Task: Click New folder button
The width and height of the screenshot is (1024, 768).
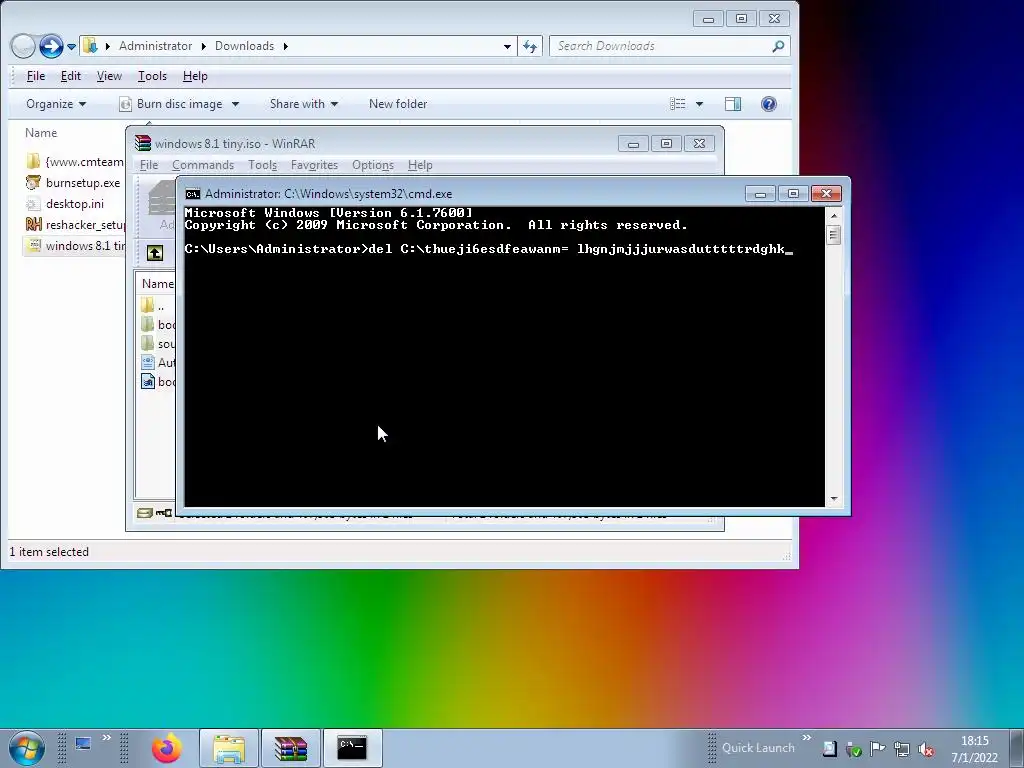Action: [398, 104]
